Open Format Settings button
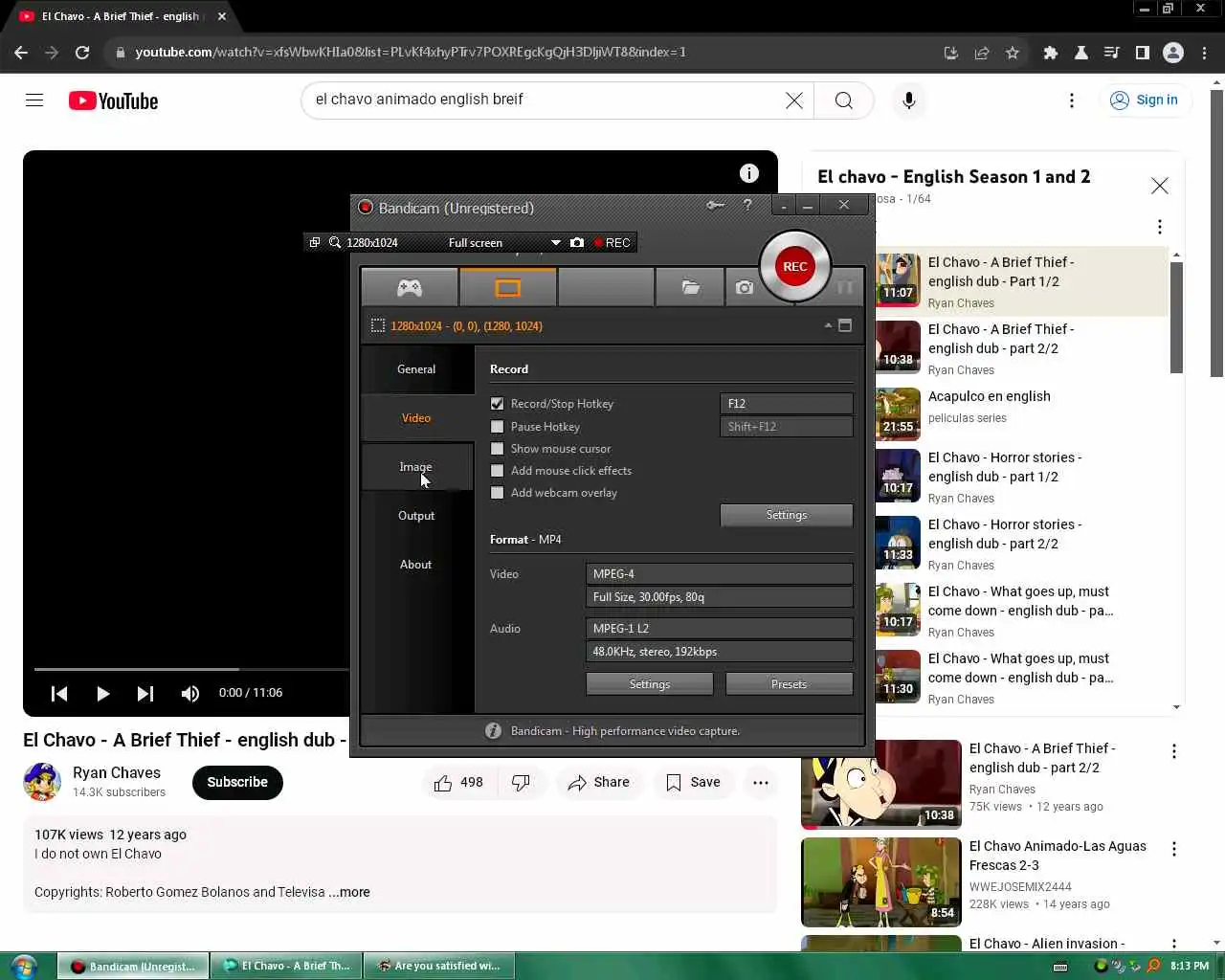The image size is (1225, 980). click(x=650, y=684)
